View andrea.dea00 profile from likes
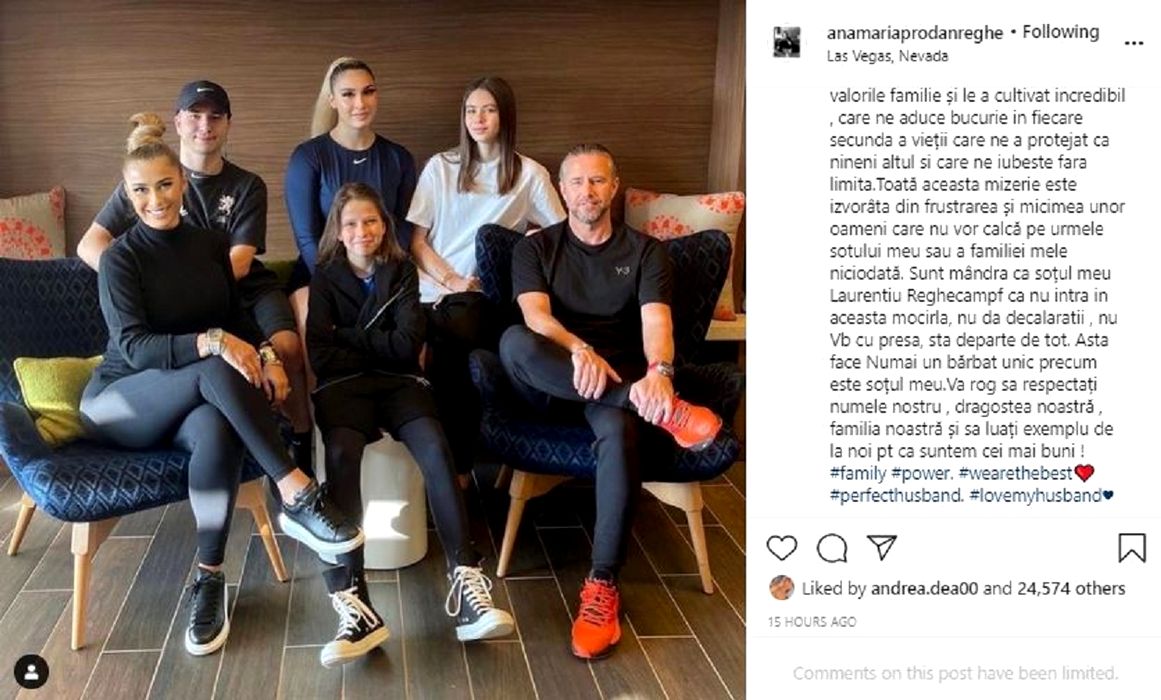Image resolution: width=1161 pixels, height=700 pixels. (924, 588)
